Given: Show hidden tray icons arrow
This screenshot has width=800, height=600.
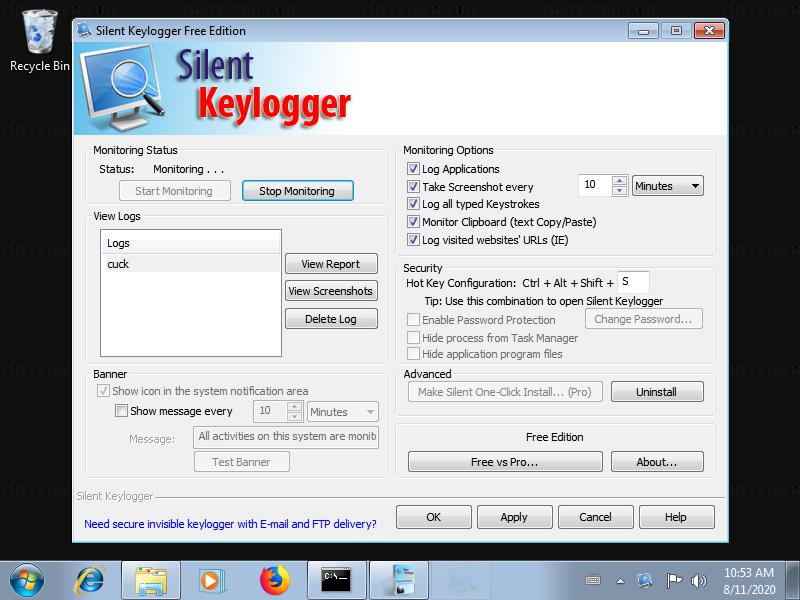Looking at the screenshot, I should point(620,581).
